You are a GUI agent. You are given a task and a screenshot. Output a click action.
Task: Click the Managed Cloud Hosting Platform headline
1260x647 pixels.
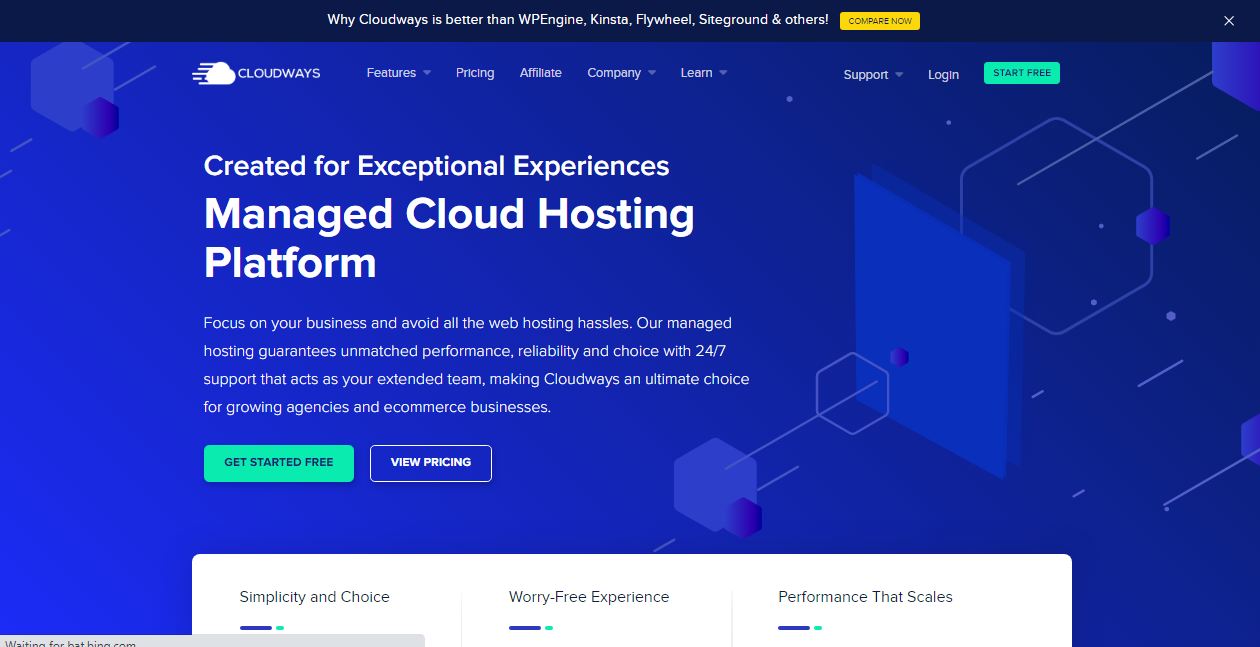click(449, 238)
